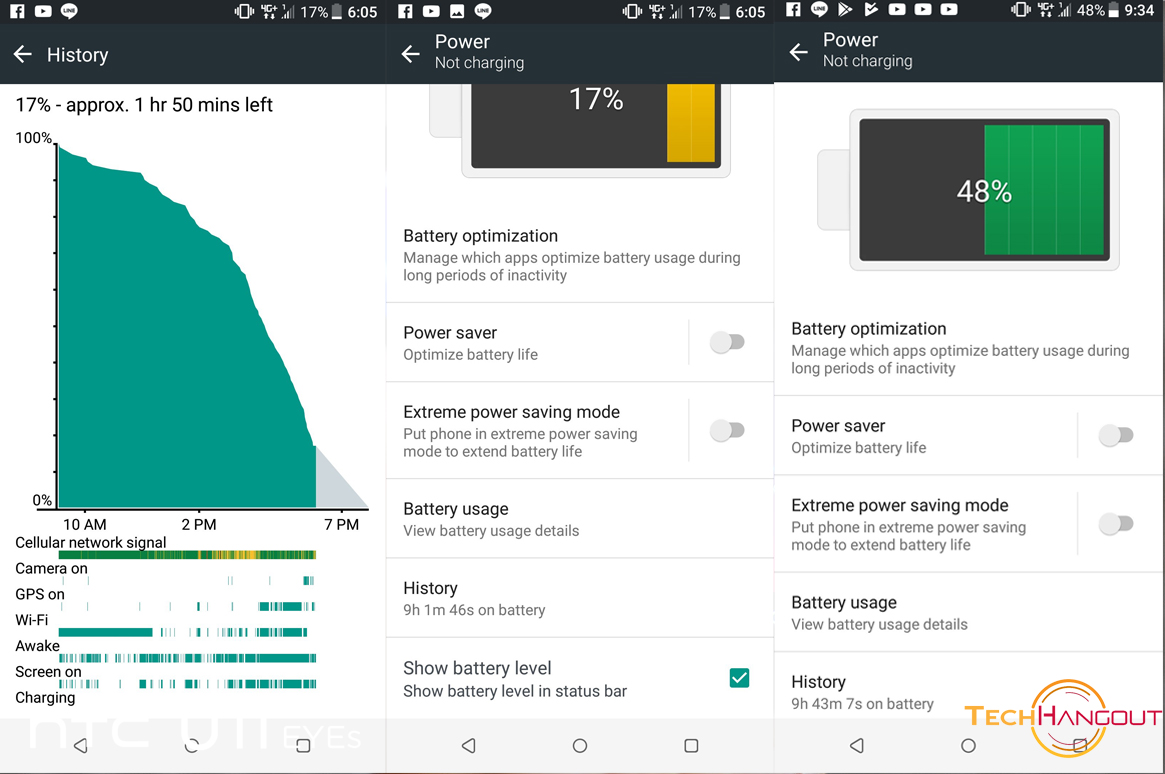
Task: Tap 6:05 clock in History screen status bar
Action: (363, 12)
